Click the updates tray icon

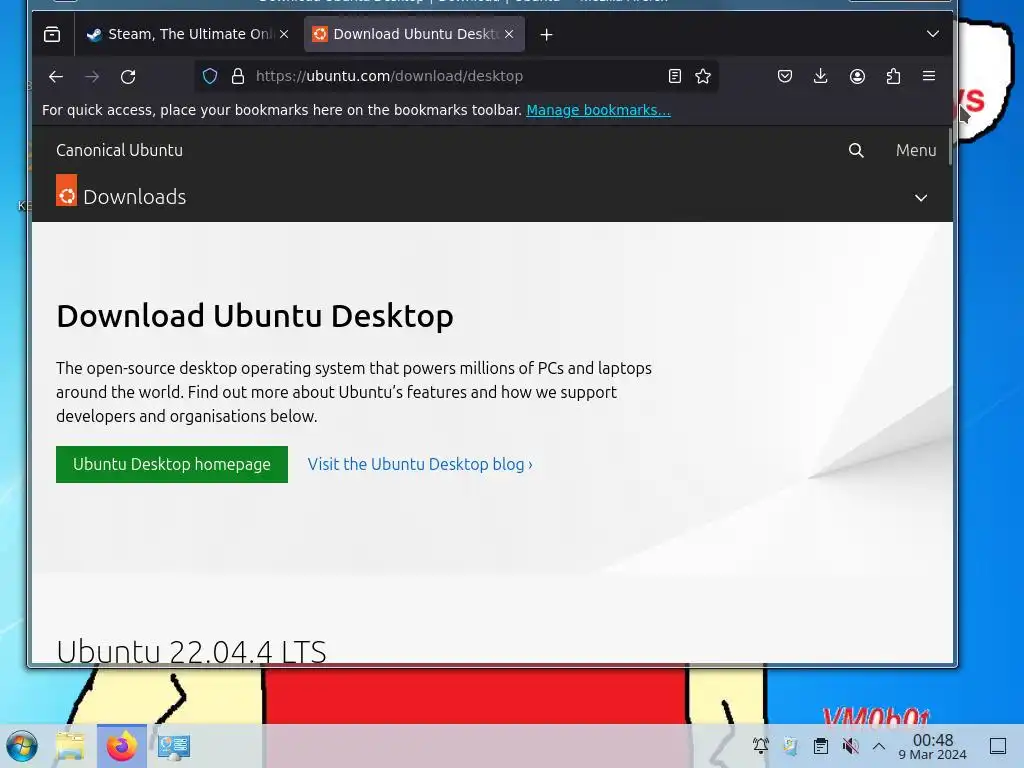pos(790,746)
